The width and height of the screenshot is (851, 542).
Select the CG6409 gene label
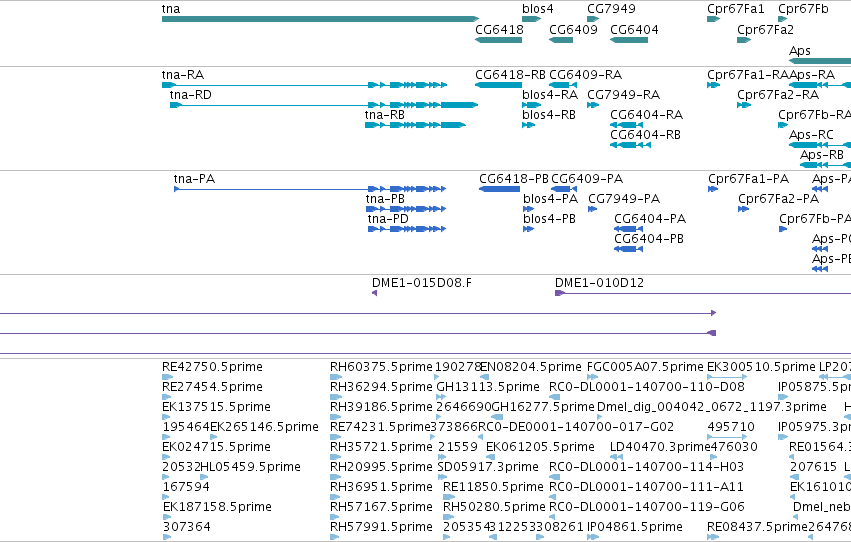tap(573, 30)
